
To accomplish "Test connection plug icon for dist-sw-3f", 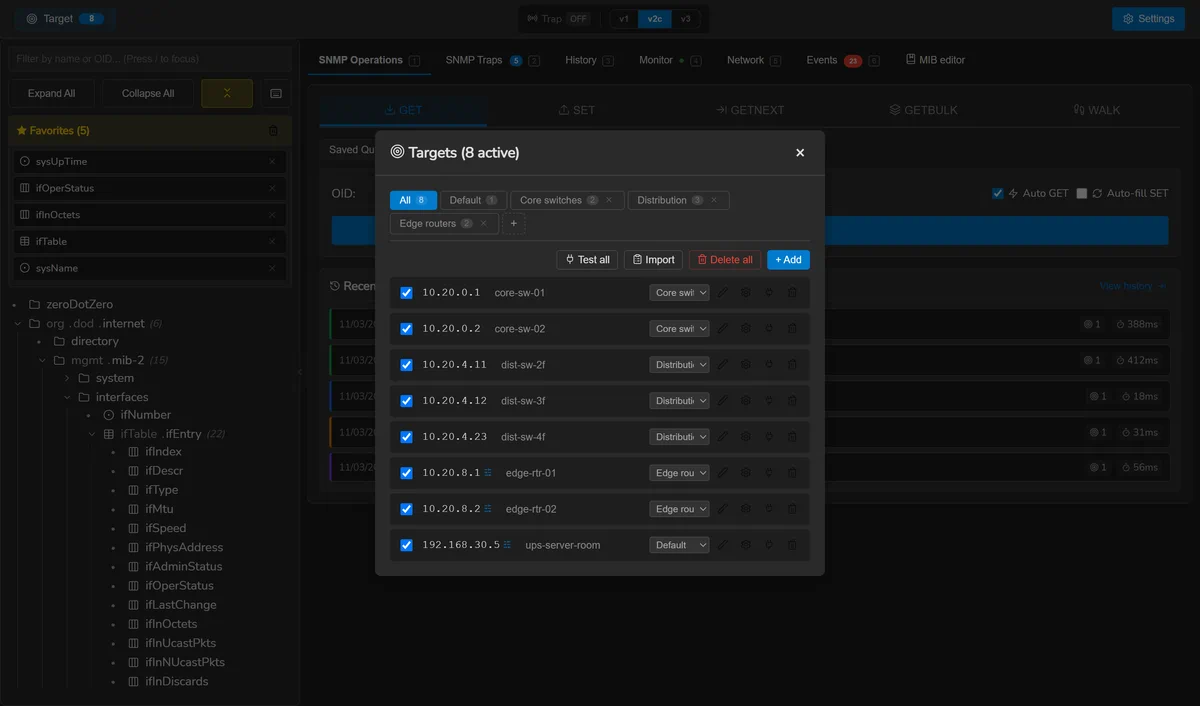I will click(x=769, y=401).
